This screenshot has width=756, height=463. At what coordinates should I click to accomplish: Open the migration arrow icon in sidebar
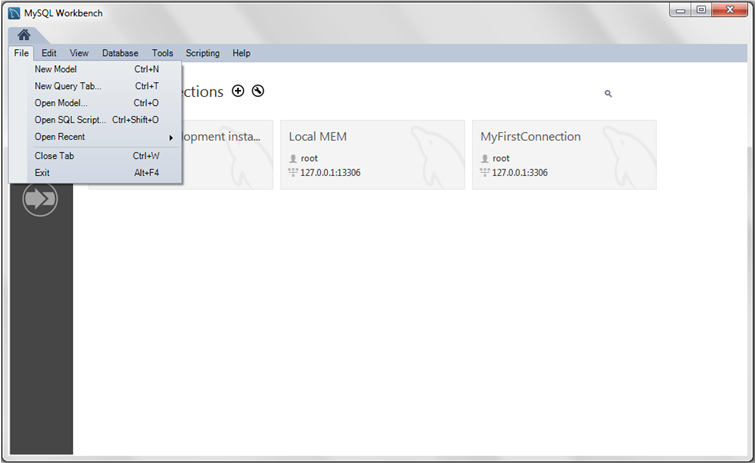pos(40,199)
